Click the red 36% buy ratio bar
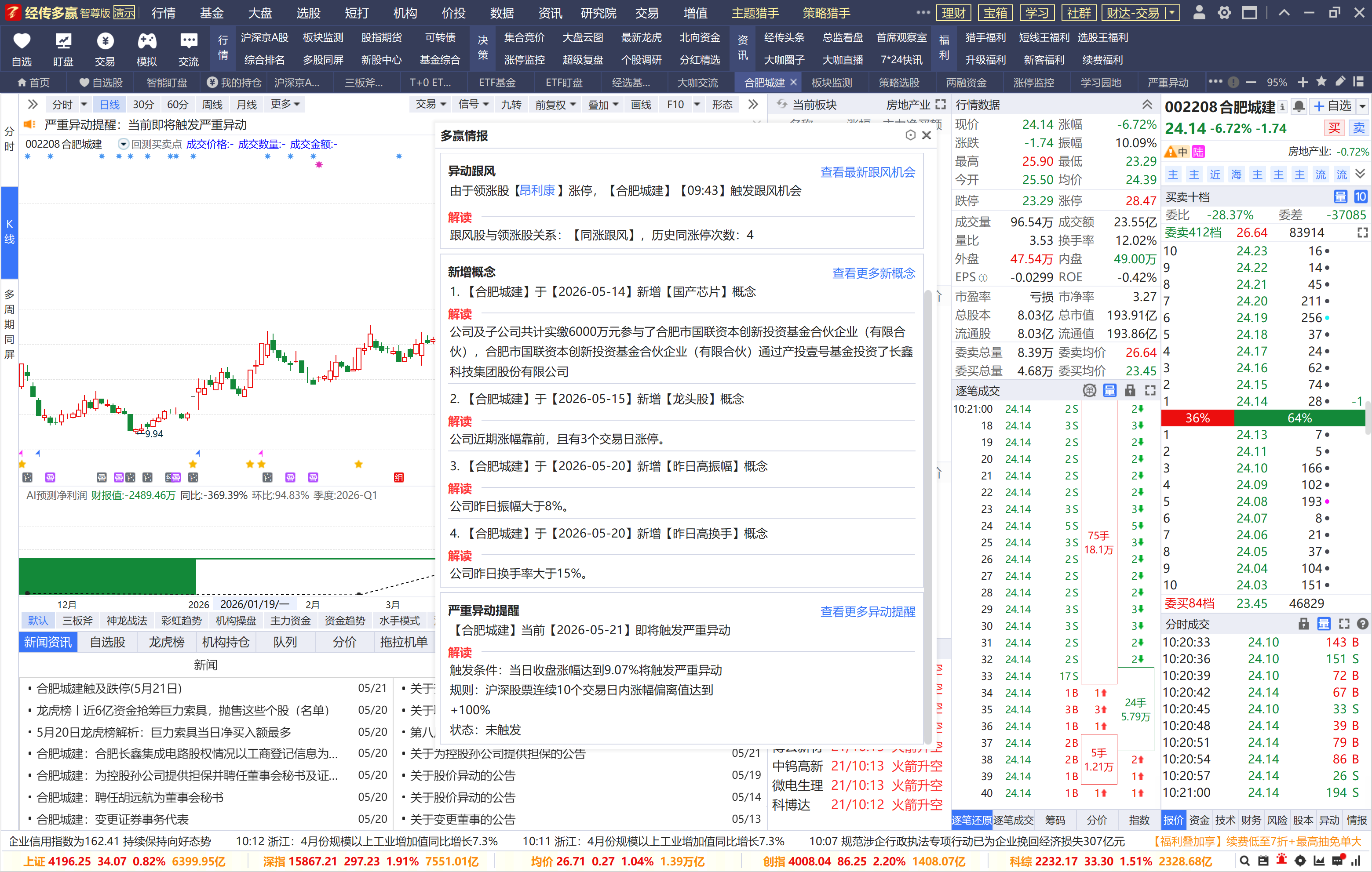Viewport: 1372px width, 872px height. [1197, 418]
